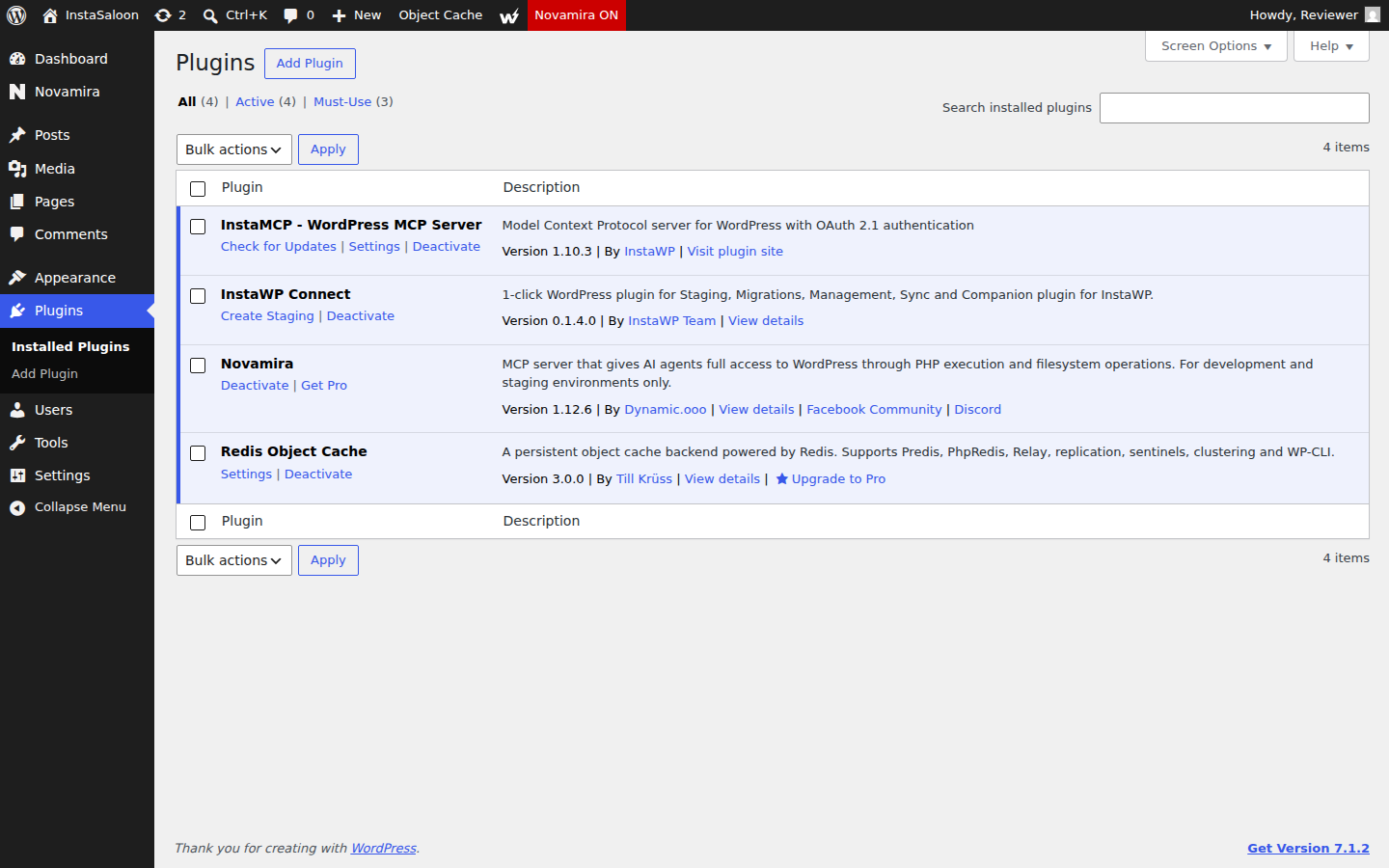1389x868 pixels.
Task: Click the Posts pin icon
Action: click(x=17, y=135)
